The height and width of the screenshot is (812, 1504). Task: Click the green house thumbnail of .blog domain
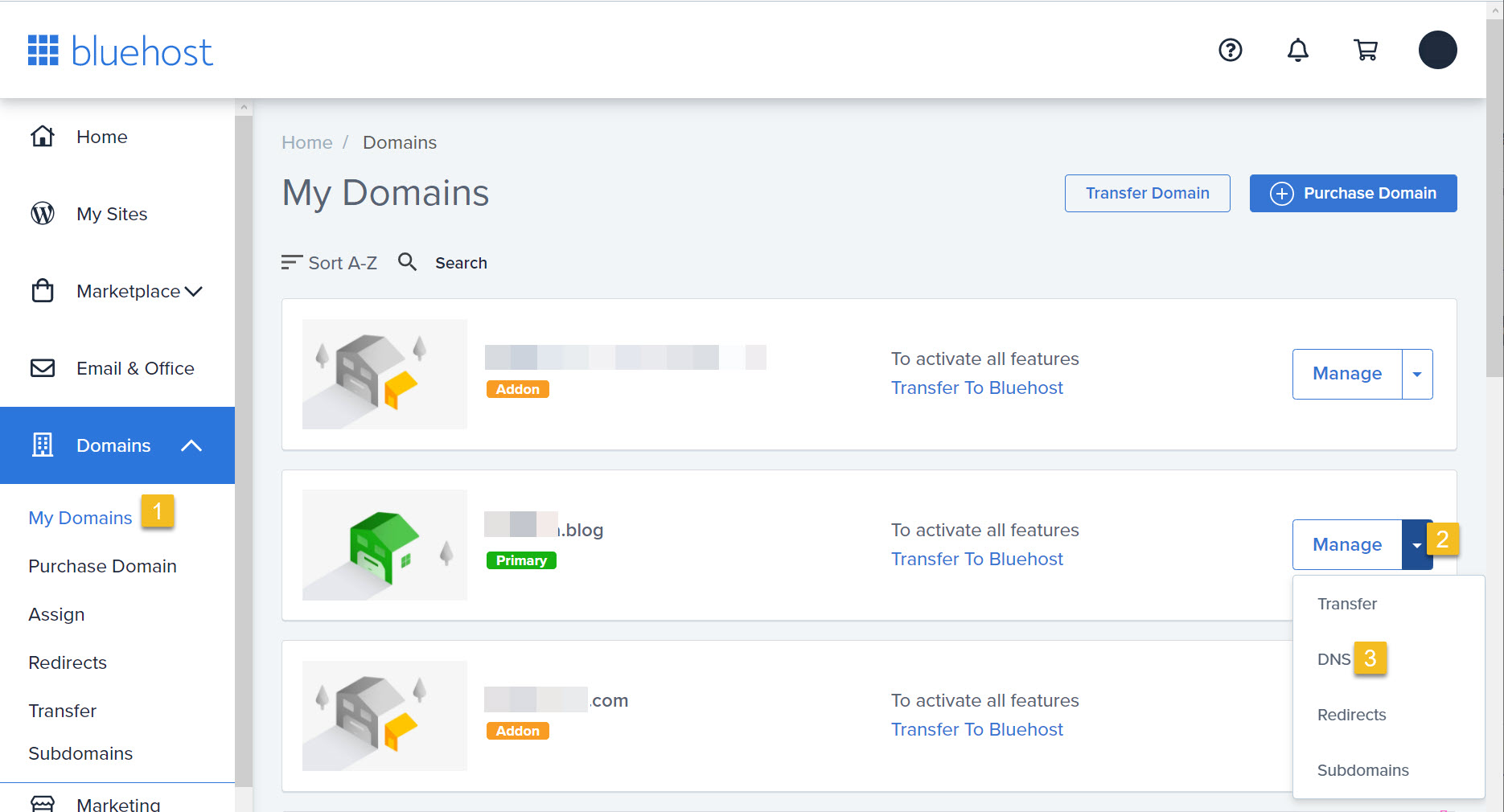tap(384, 545)
